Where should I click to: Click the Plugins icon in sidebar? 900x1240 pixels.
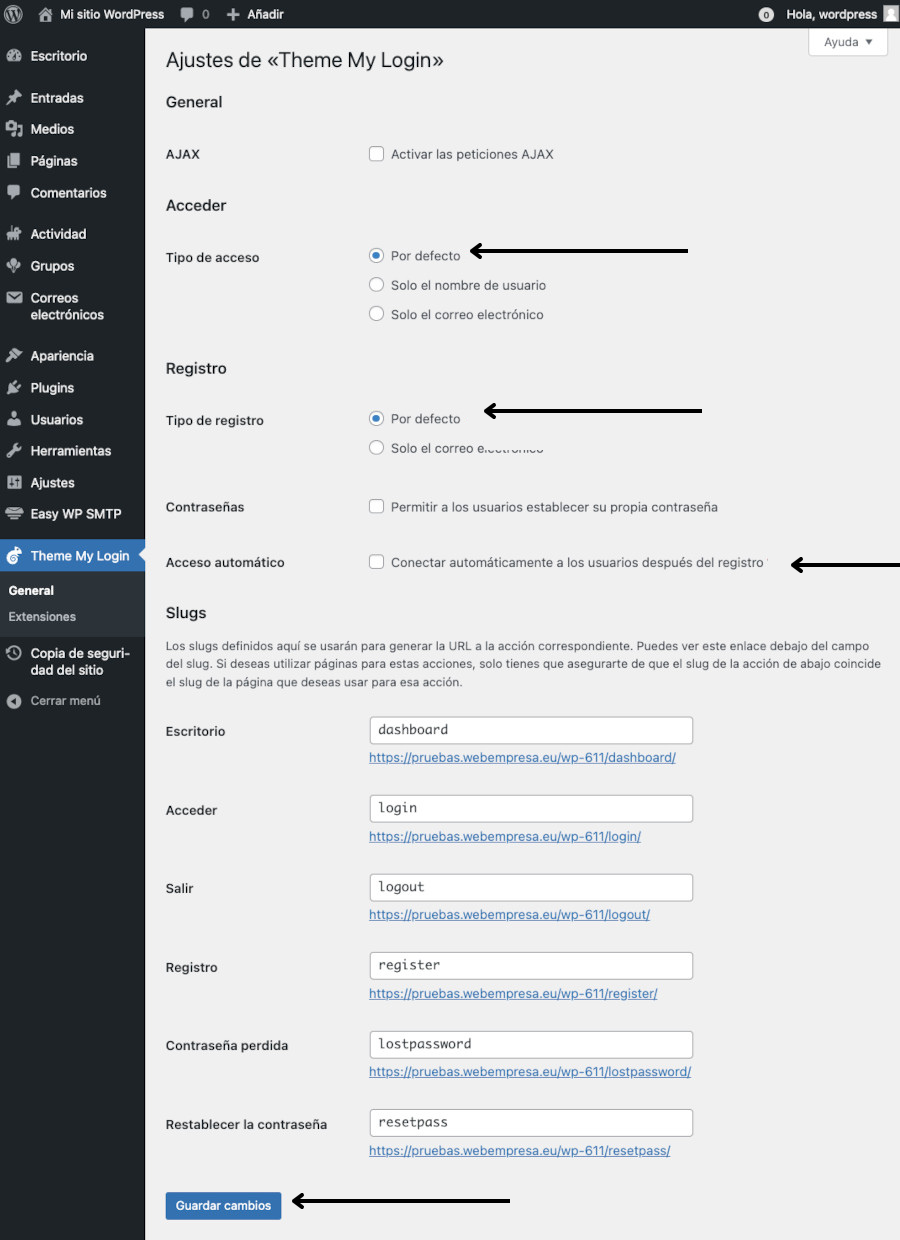tap(14, 388)
